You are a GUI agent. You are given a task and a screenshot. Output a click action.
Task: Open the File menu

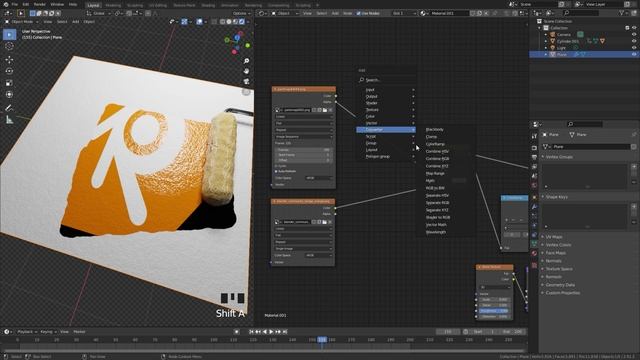click(x=15, y=4)
